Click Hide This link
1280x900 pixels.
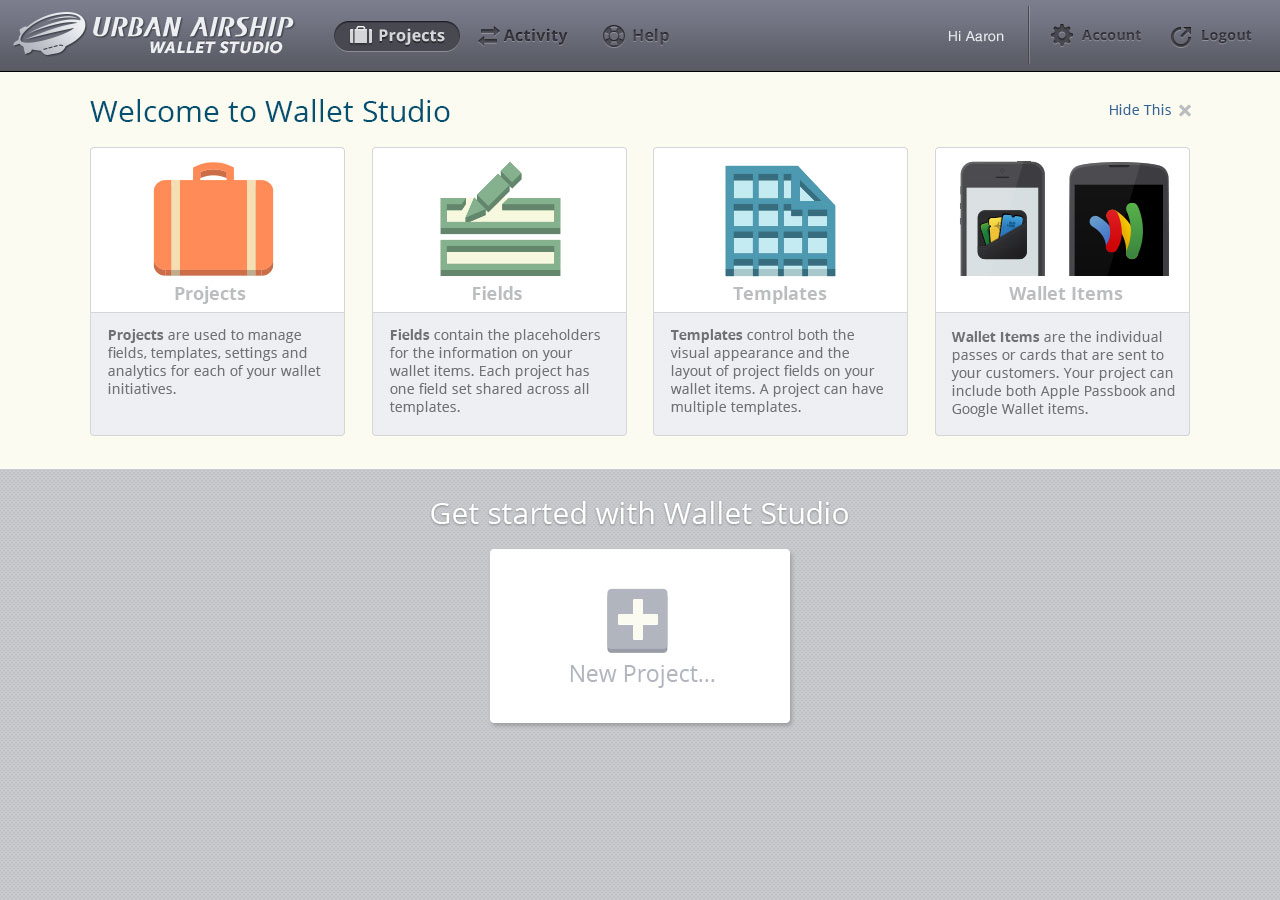(x=1140, y=110)
